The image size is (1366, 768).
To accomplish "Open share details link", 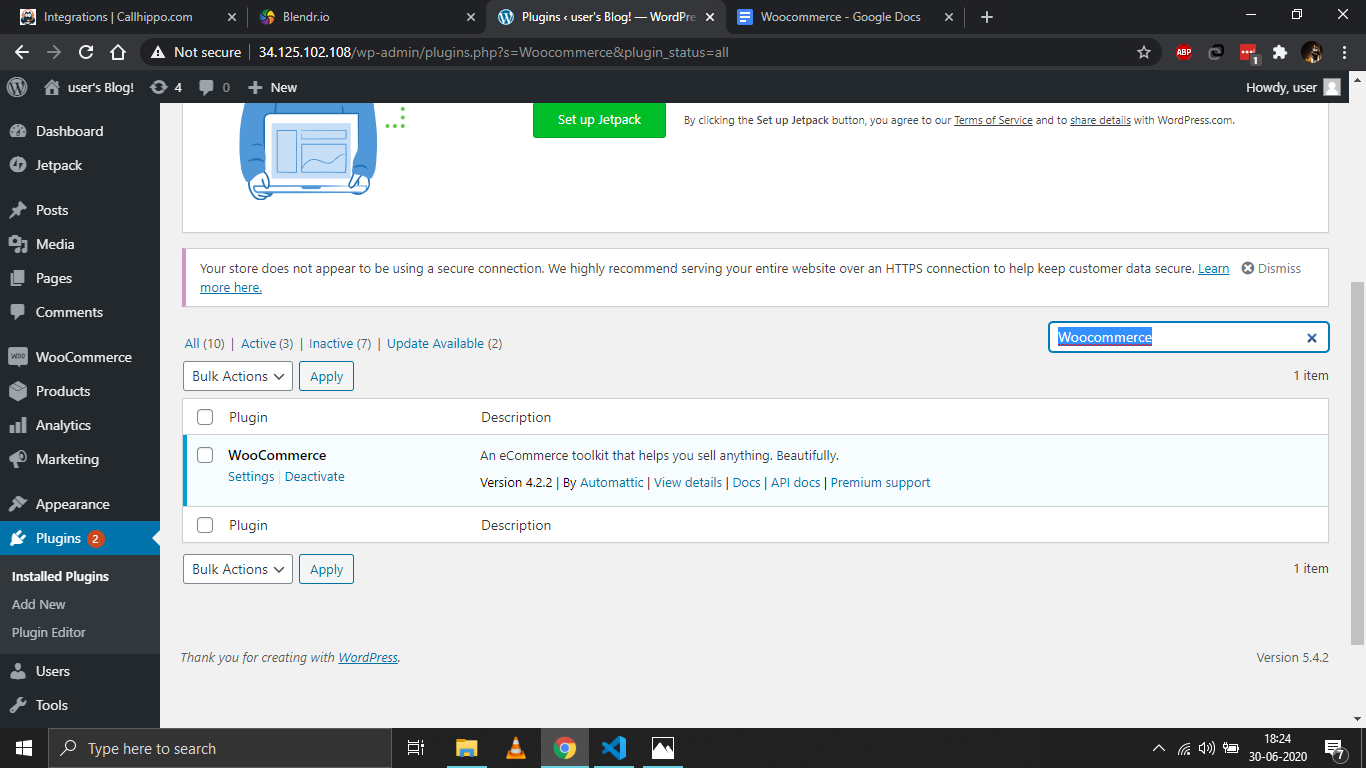I will point(1100,120).
